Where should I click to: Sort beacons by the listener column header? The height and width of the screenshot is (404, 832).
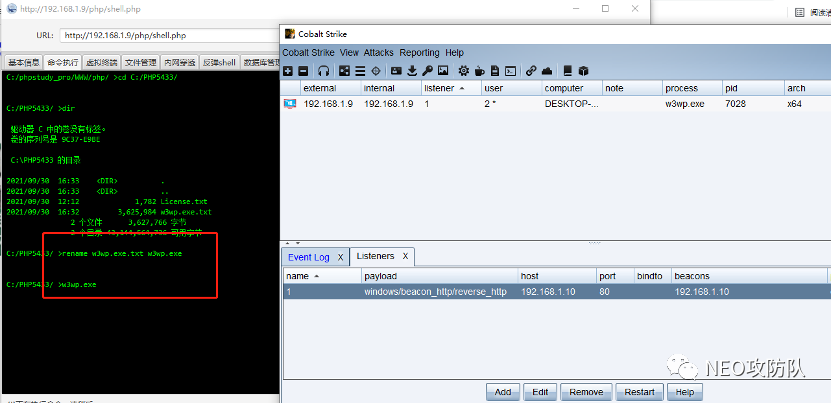438,88
